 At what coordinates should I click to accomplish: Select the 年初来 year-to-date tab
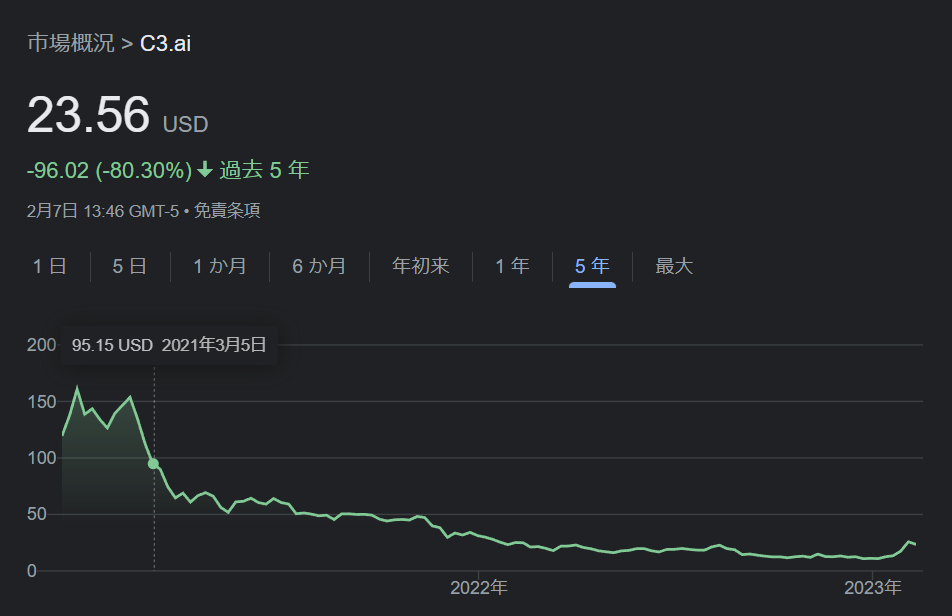[420, 266]
